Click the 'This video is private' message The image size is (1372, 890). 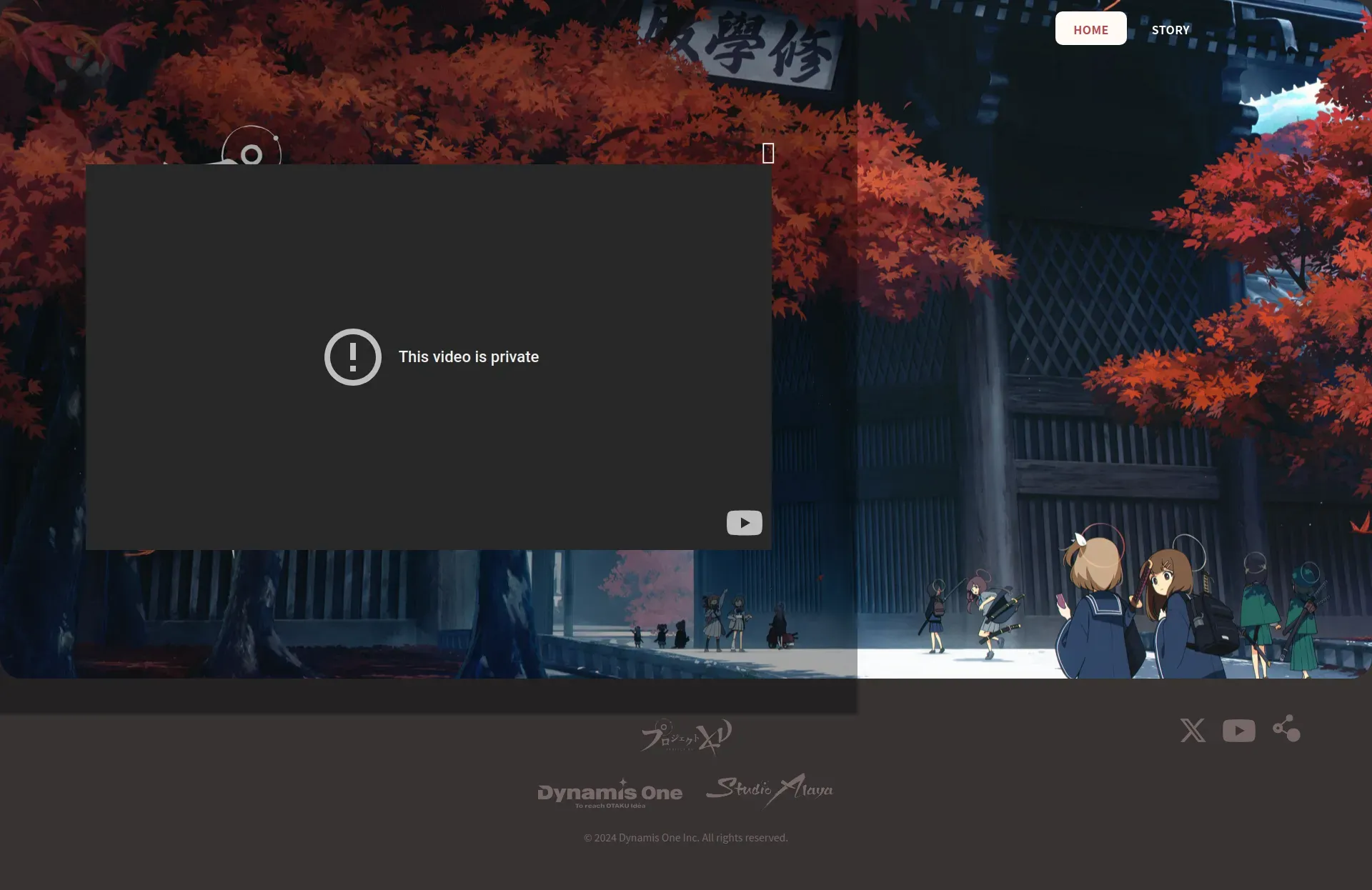[469, 357]
